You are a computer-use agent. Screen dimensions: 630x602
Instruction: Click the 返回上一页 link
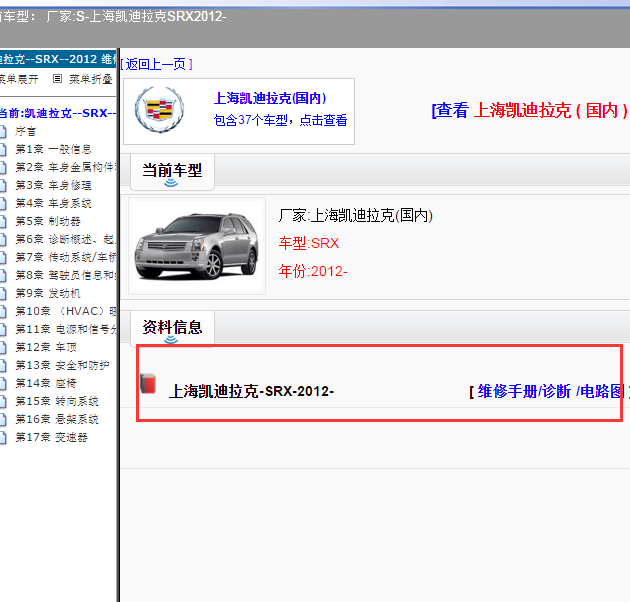[156, 64]
